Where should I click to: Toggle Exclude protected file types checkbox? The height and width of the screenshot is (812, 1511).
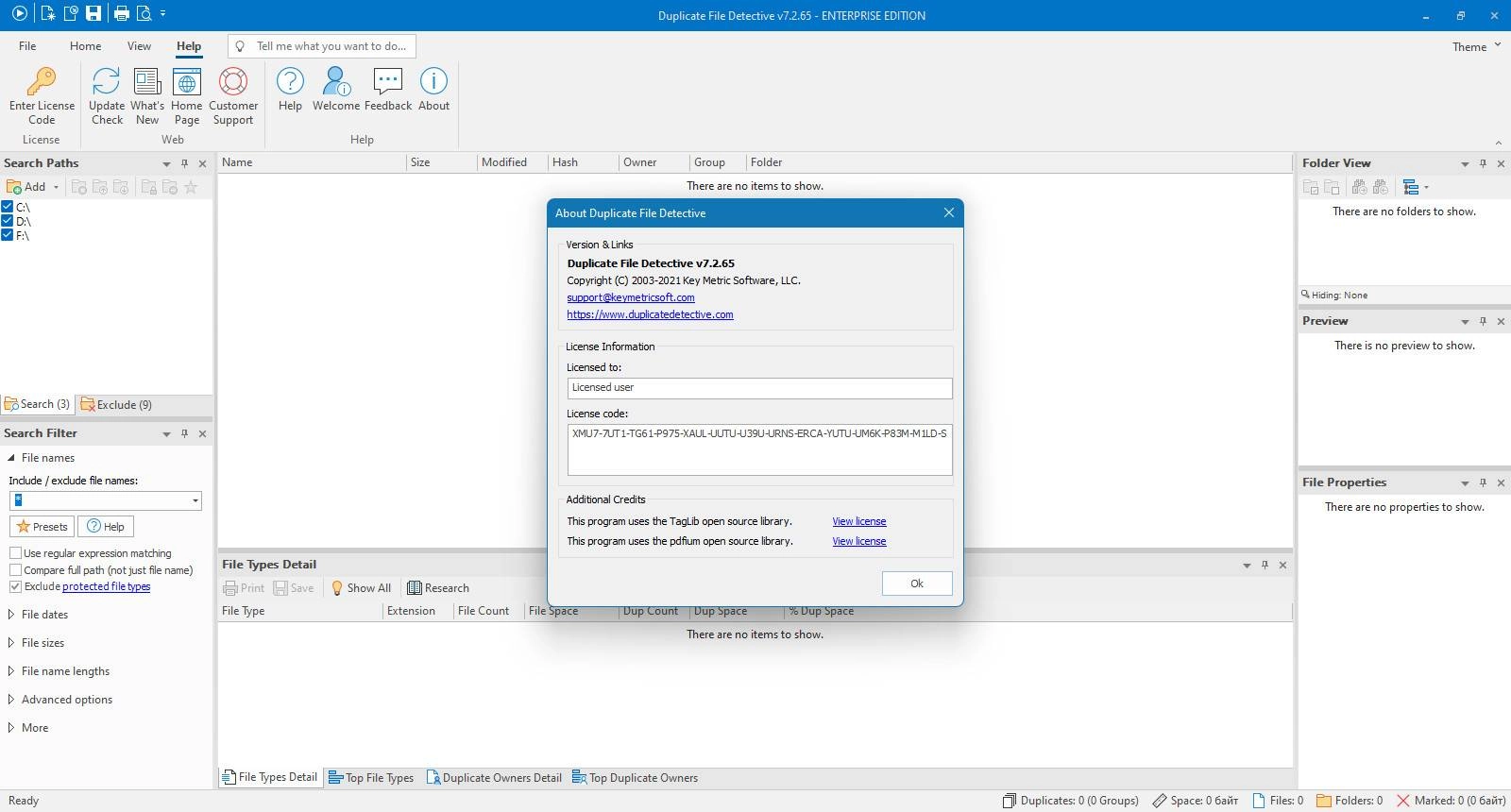click(15, 586)
